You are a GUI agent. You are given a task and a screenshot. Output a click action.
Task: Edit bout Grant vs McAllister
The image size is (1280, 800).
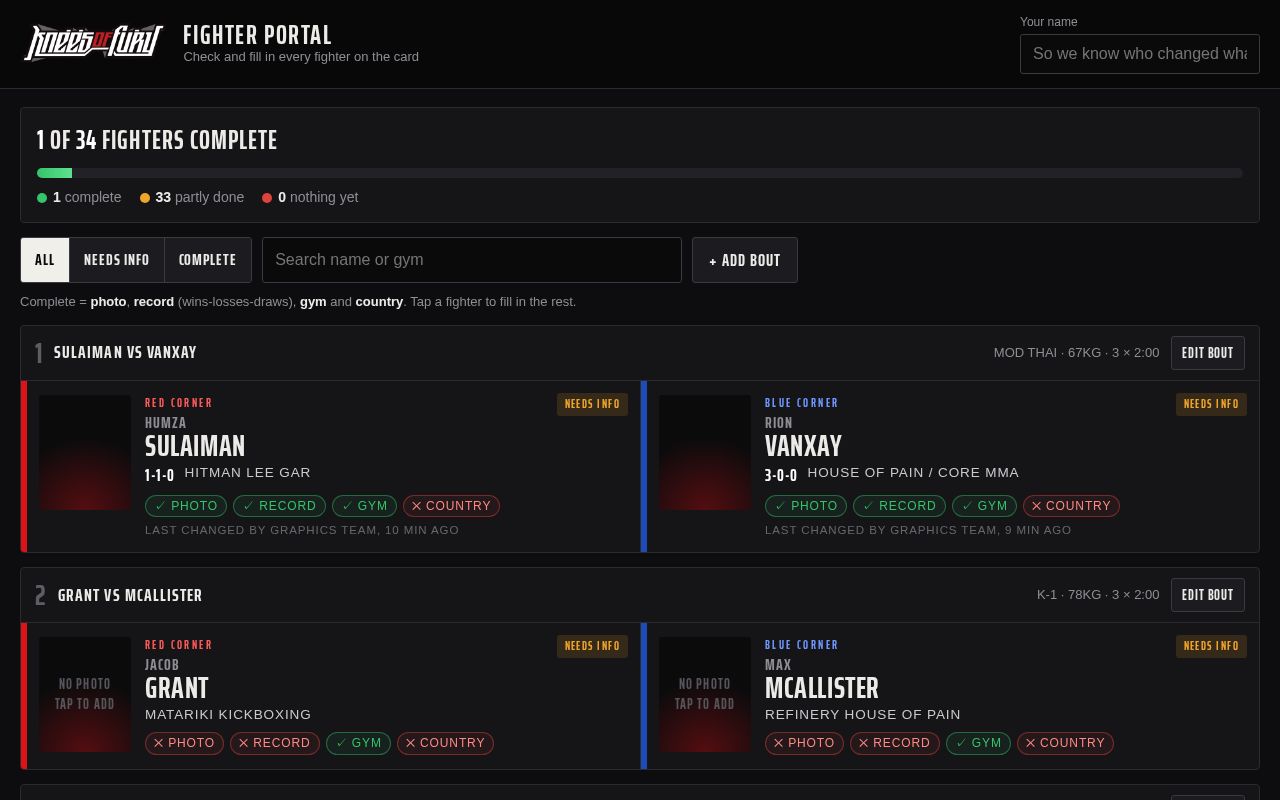tap(1208, 595)
